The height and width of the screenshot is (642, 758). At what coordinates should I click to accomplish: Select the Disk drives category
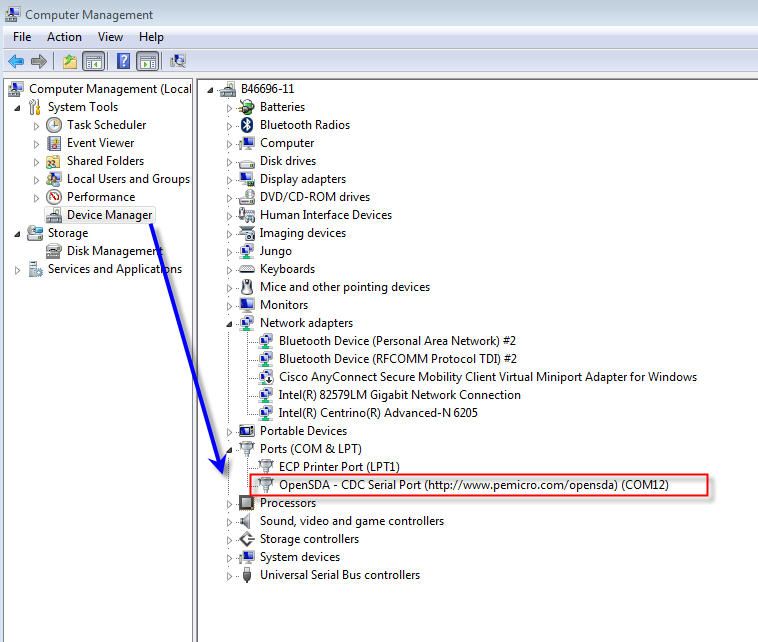288,161
